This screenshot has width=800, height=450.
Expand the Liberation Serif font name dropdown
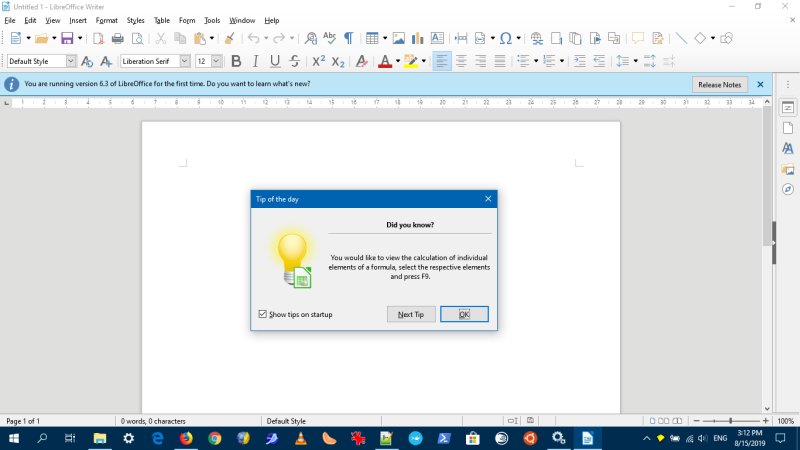tap(184, 61)
